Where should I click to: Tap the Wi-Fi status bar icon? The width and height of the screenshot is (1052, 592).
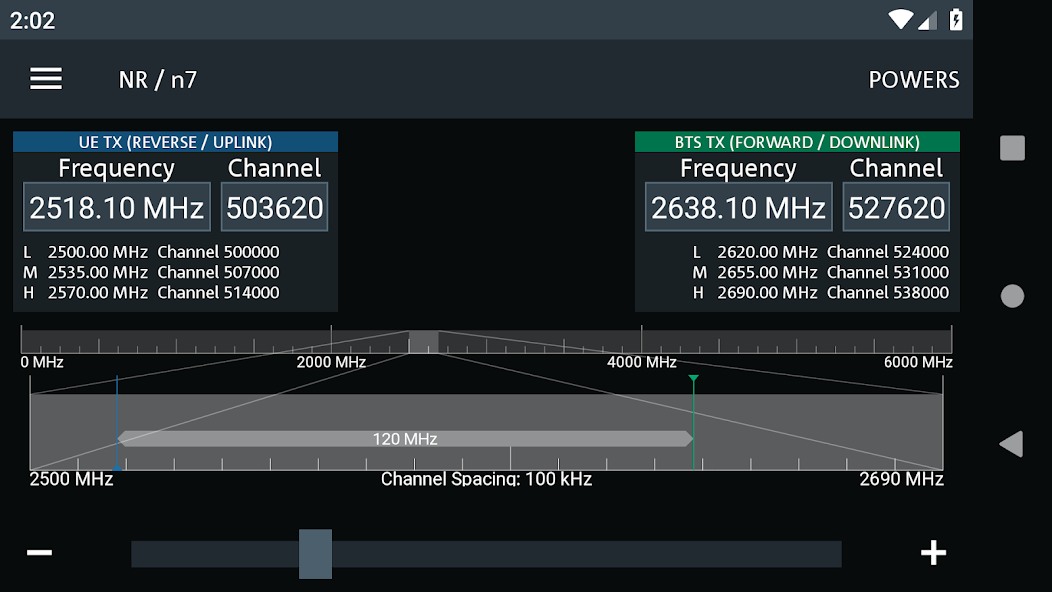pos(899,18)
